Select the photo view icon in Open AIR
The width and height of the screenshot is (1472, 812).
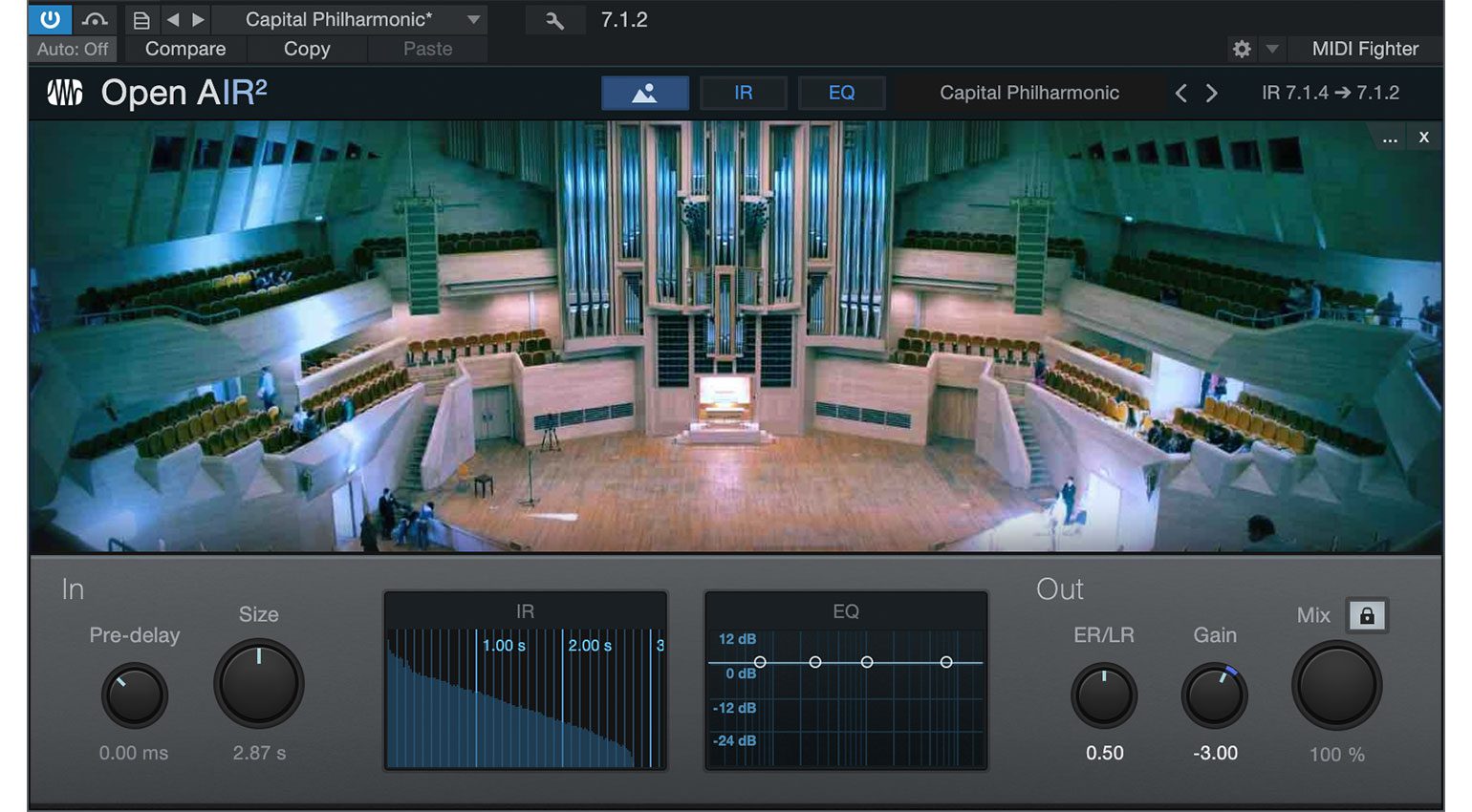click(x=645, y=93)
